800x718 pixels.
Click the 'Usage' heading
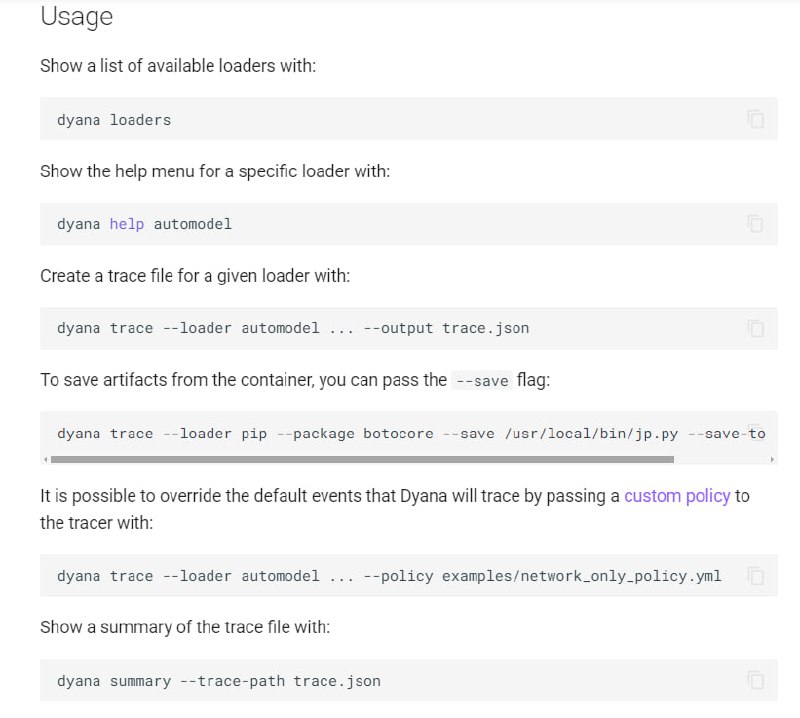pos(76,17)
